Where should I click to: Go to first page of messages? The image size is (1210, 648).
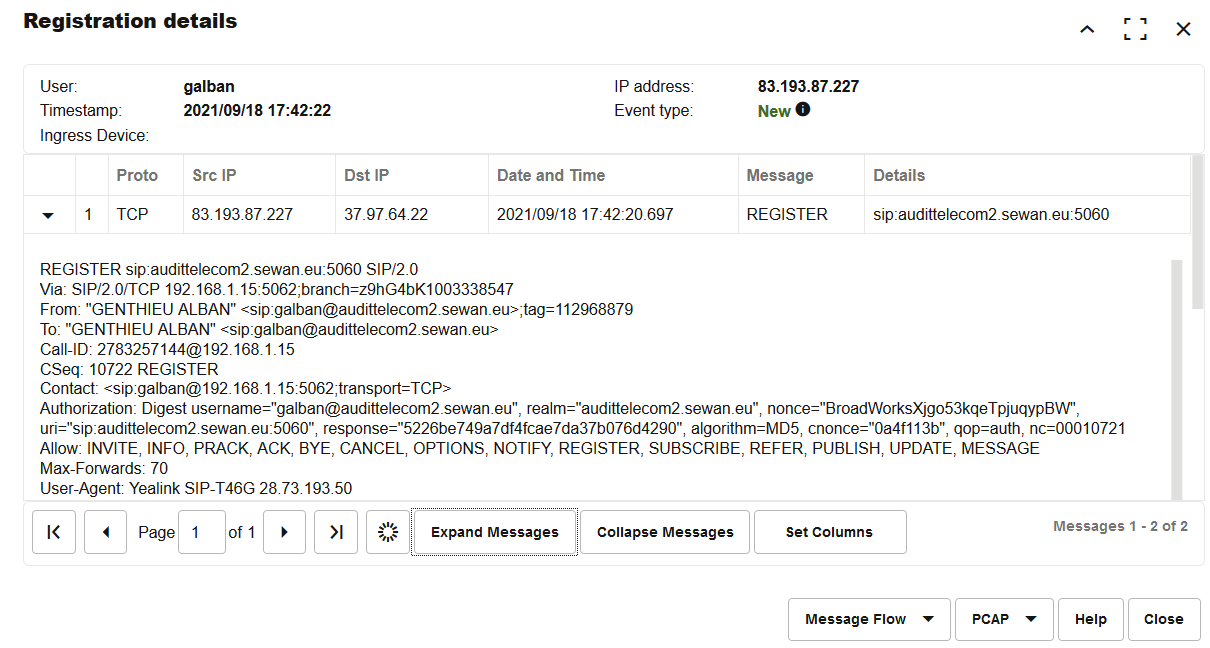[x=54, y=532]
